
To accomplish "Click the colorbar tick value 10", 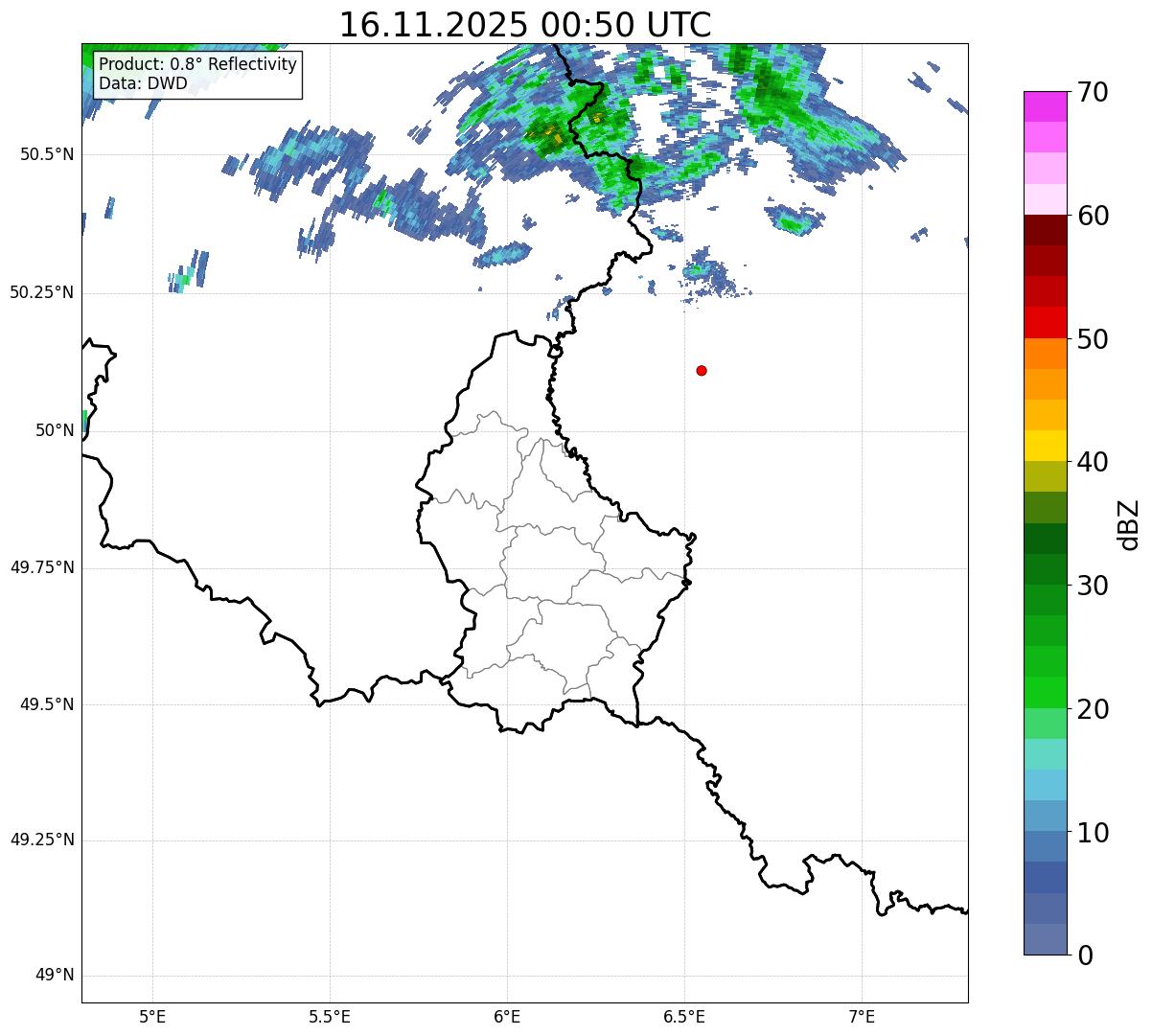I will (1093, 832).
